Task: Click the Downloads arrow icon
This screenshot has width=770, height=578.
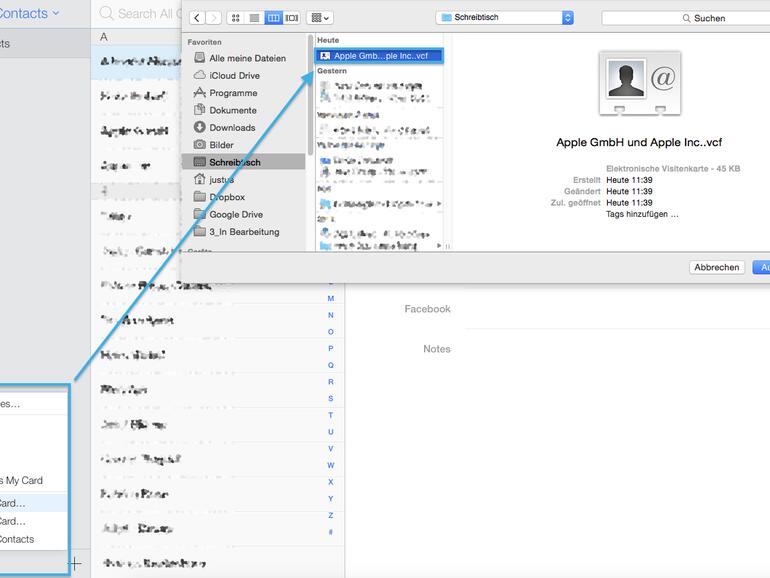Action: tap(199, 127)
